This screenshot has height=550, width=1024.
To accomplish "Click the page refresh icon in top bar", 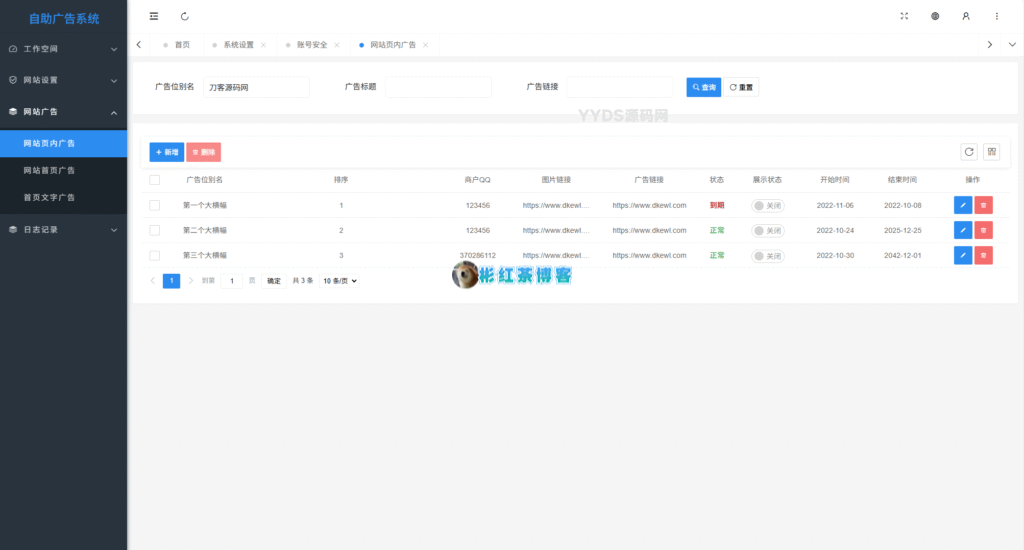I will pos(185,16).
